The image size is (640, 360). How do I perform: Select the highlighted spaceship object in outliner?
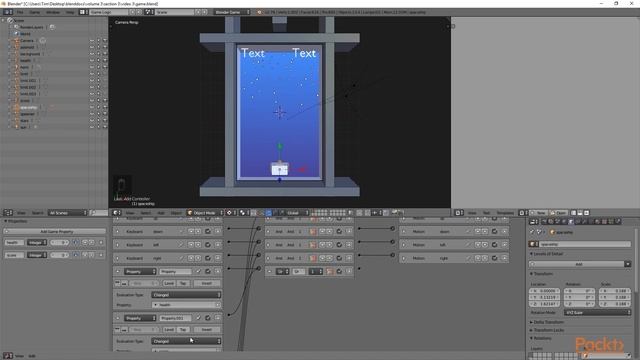coord(29,107)
